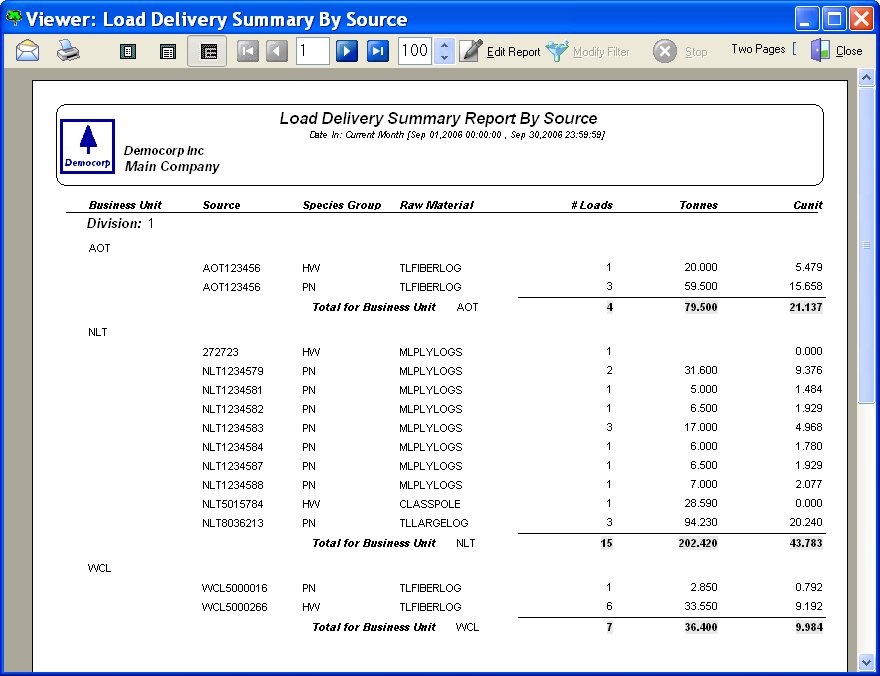Click the printer icon
Screen dimensions: 880x676
(68, 51)
